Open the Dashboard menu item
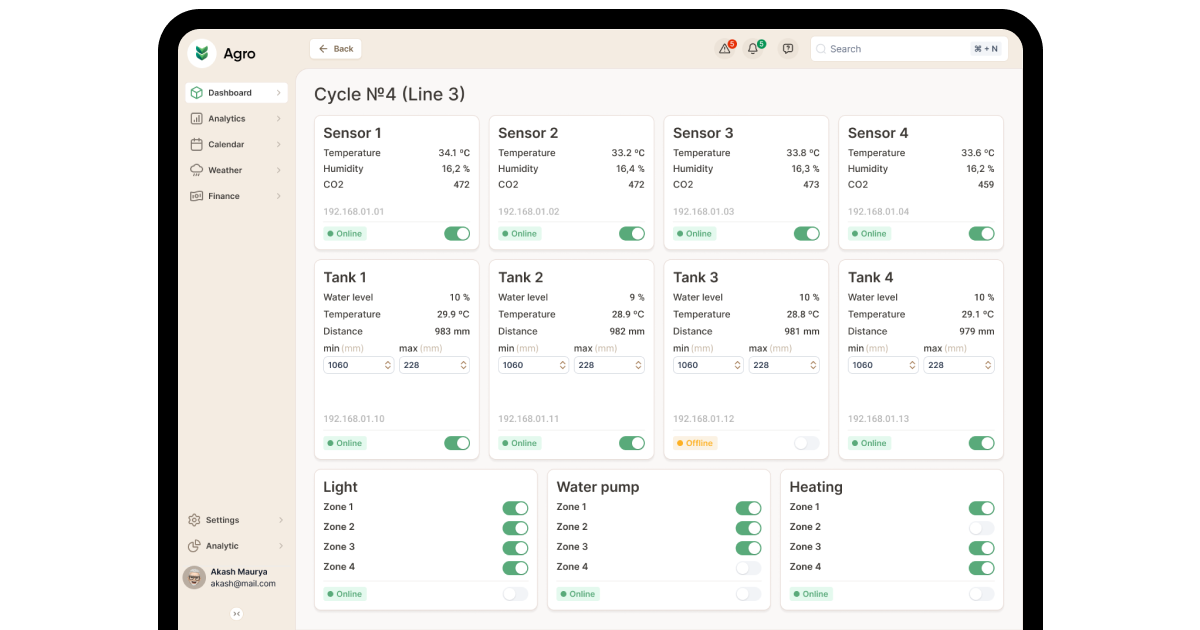Screen dimensions: 1200x630 (x=236, y=92)
